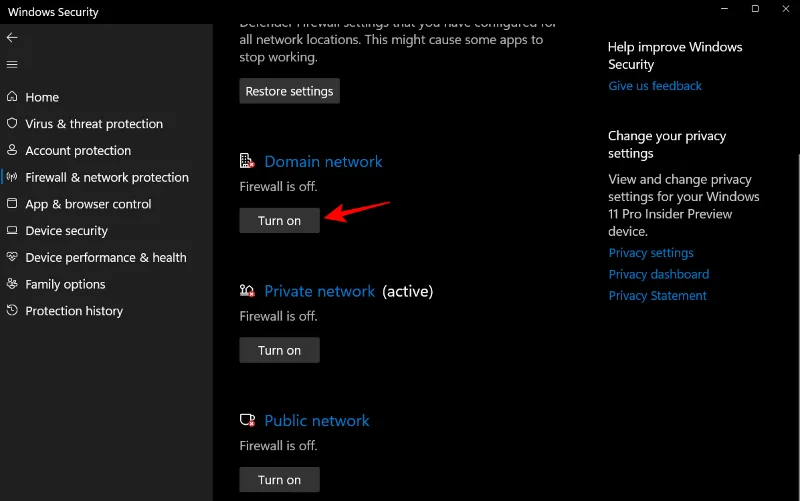This screenshot has height=501, width=800.
Task: Select Firewall & network protection item
Action: pos(107,178)
